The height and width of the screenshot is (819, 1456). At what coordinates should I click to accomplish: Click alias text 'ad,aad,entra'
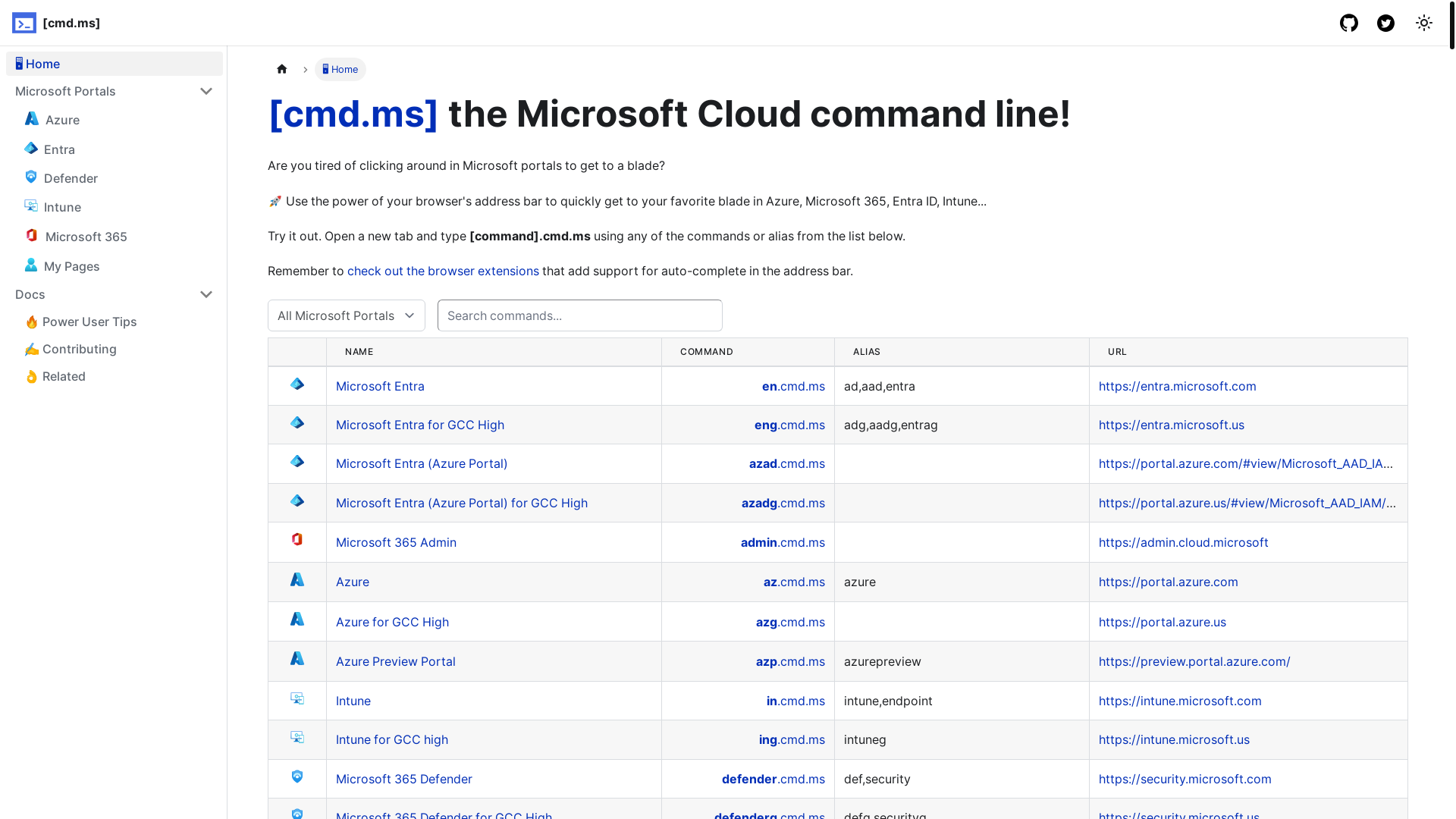pos(879,386)
